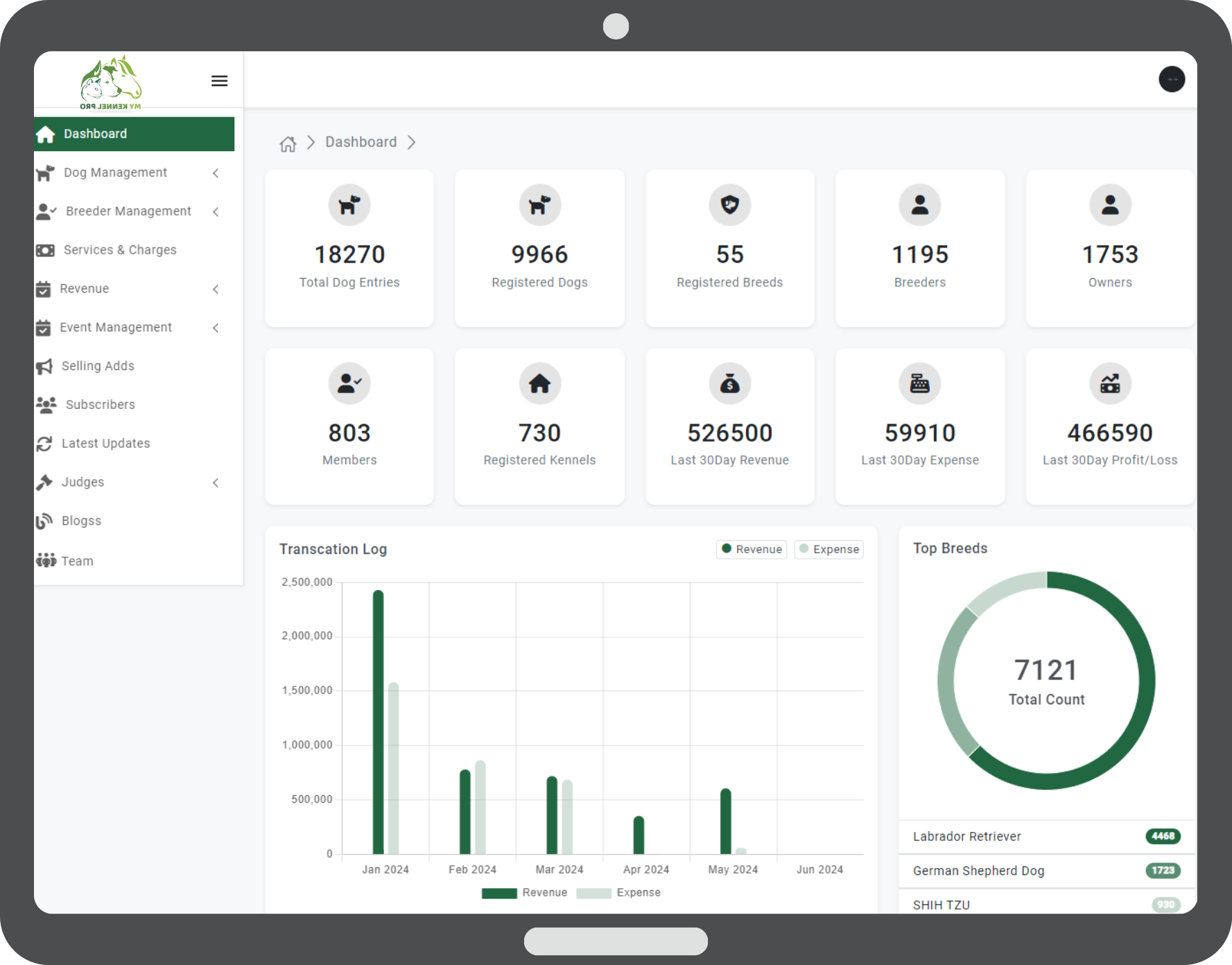Toggle the Revenue series in top legend
Image resolution: width=1232 pixels, height=965 pixels.
(x=752, y=549)
